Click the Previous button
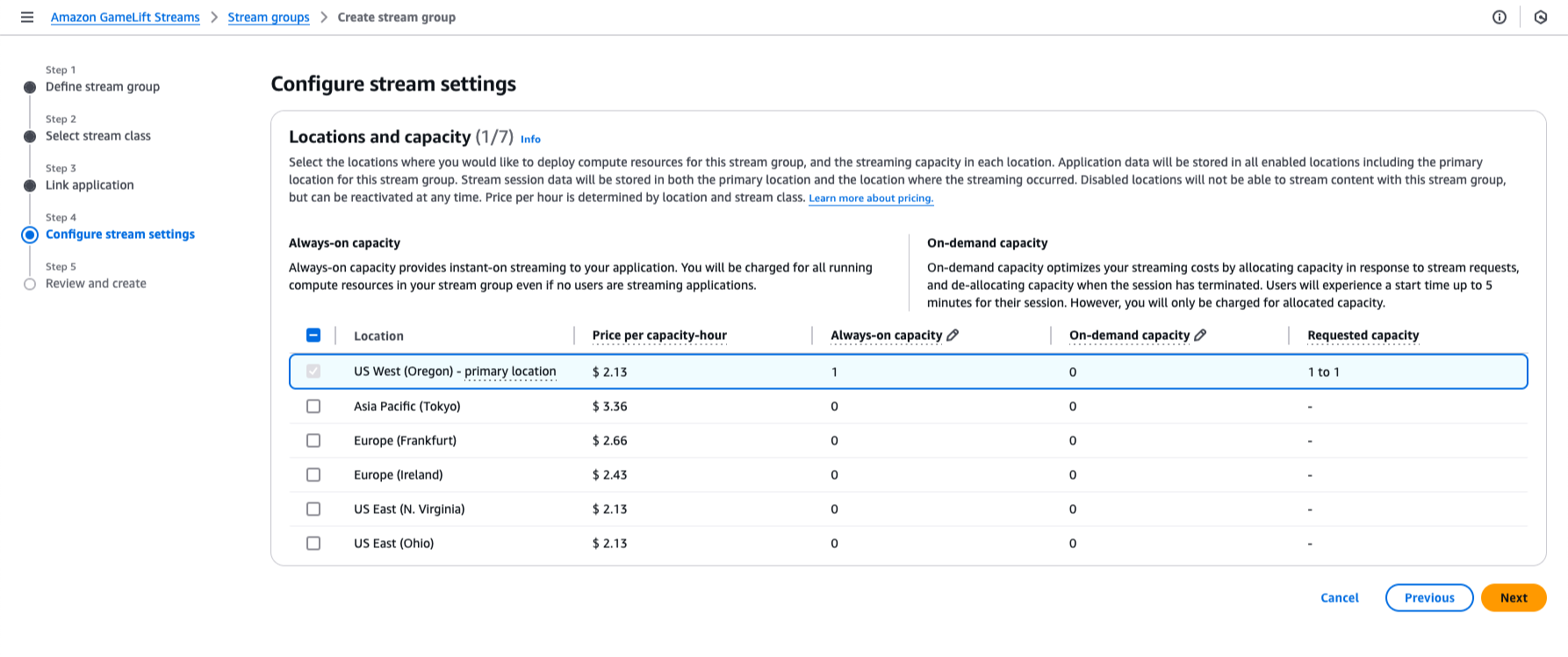 click(x=1428, y=598)
